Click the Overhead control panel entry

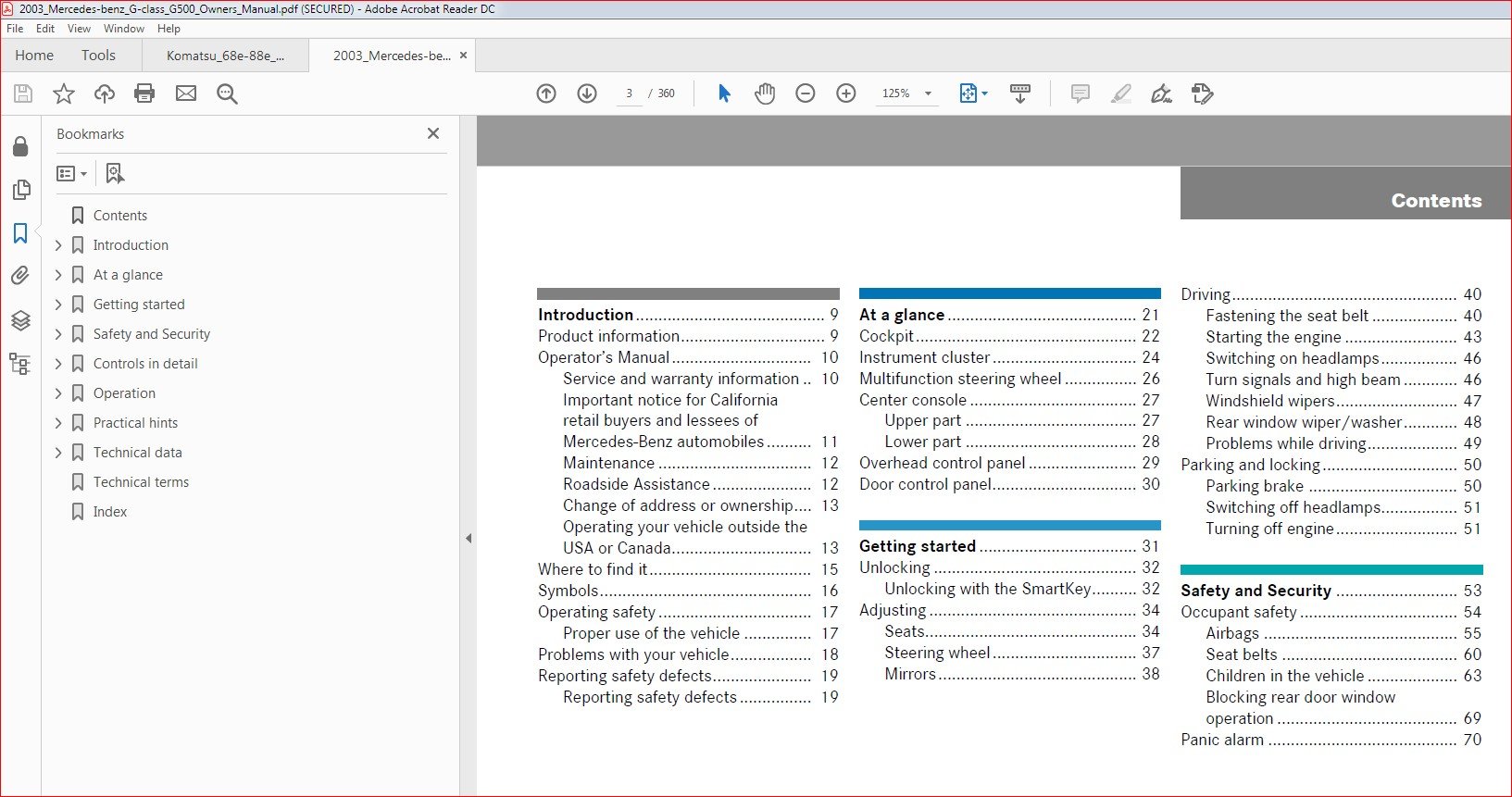(x=1009, y=463)
